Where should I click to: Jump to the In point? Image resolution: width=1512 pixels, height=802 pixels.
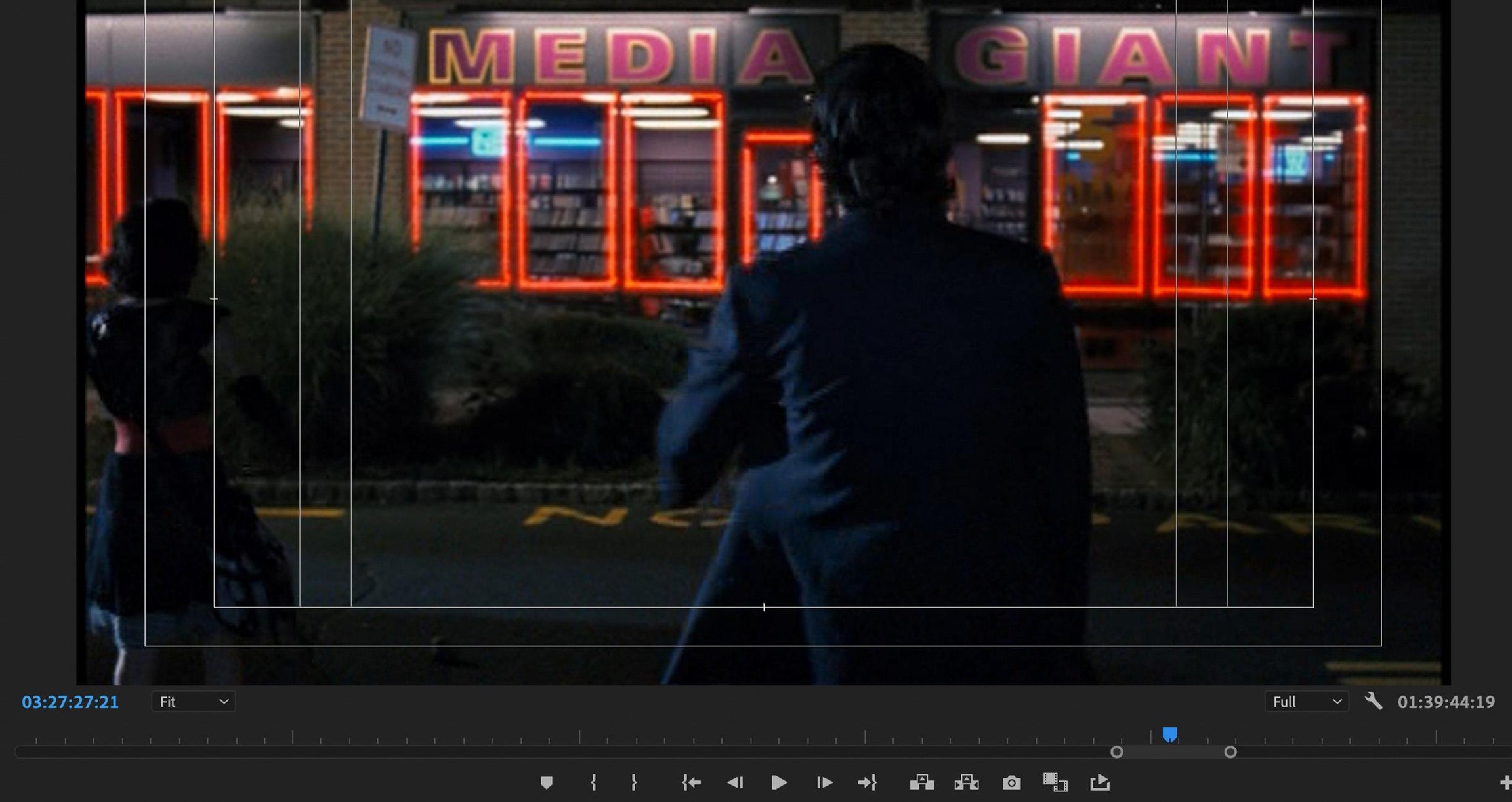pyautogui.click(x=691, y=782)
